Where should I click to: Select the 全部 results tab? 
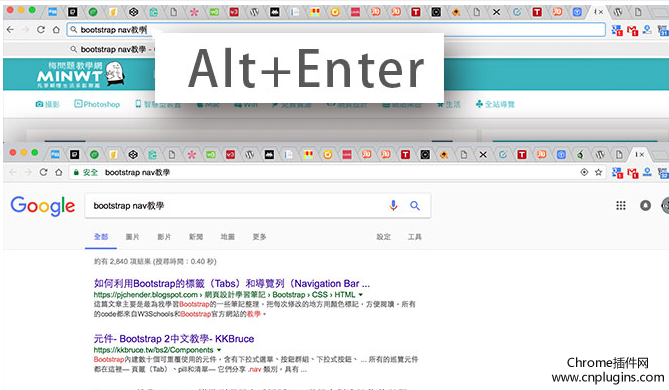[101, 237]
